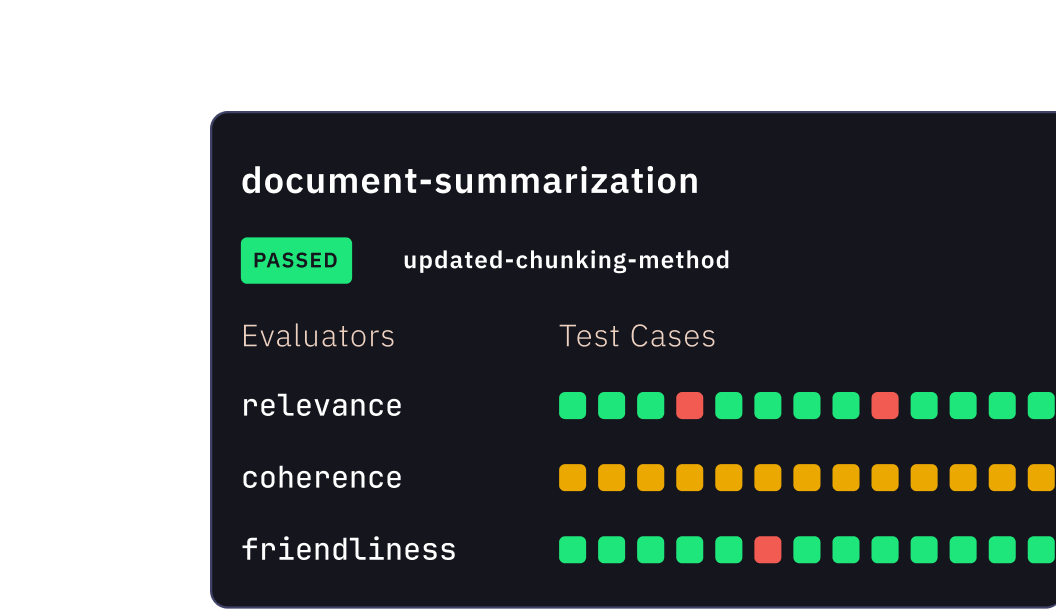Click the first amber square in coherence row
The image size is (1056, 609).
[x=572, y=477]
